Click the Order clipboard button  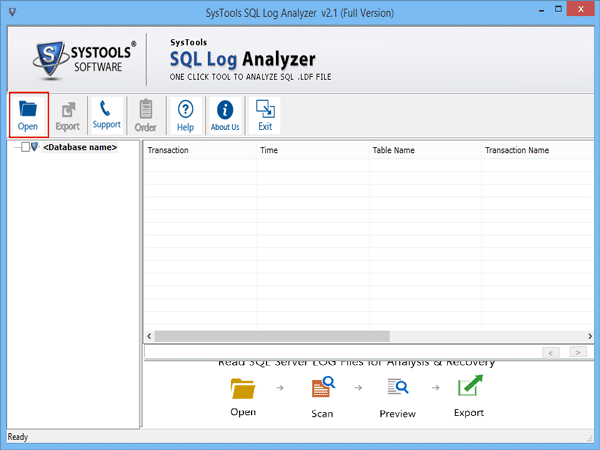click(145, 116)
